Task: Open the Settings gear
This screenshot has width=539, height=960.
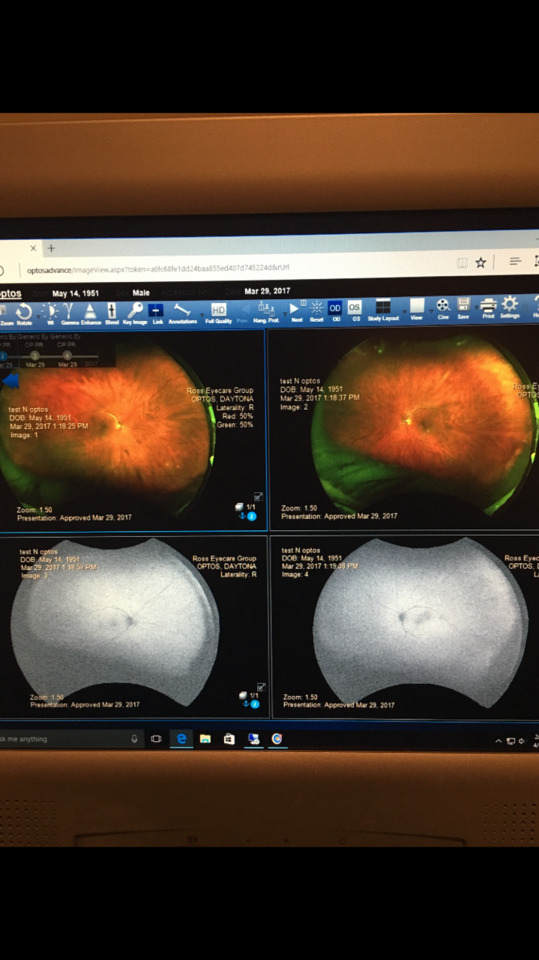Action: (x=510, y=306)
